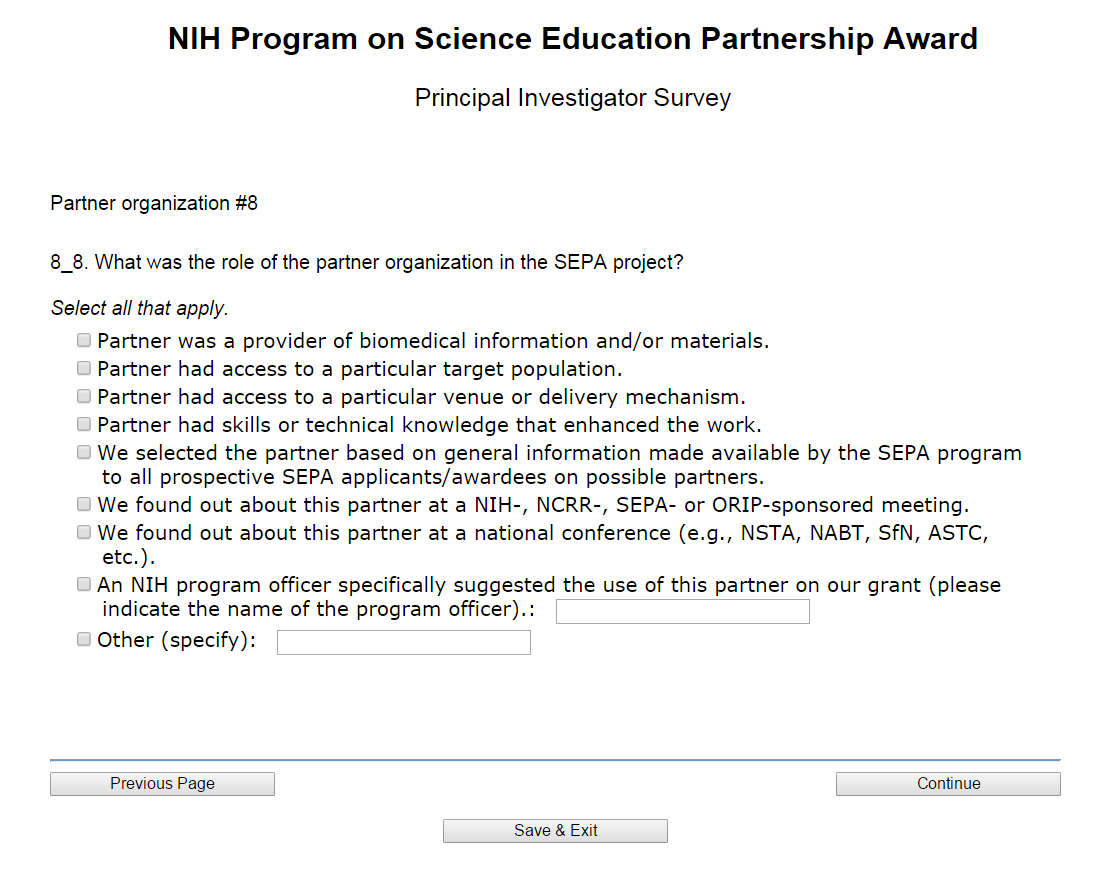Image resolution: width=1106 pixels, height=885 pixels.
Task: Check 'NIH program officer specifically suggested' box
Action: [x=84, y=585]
